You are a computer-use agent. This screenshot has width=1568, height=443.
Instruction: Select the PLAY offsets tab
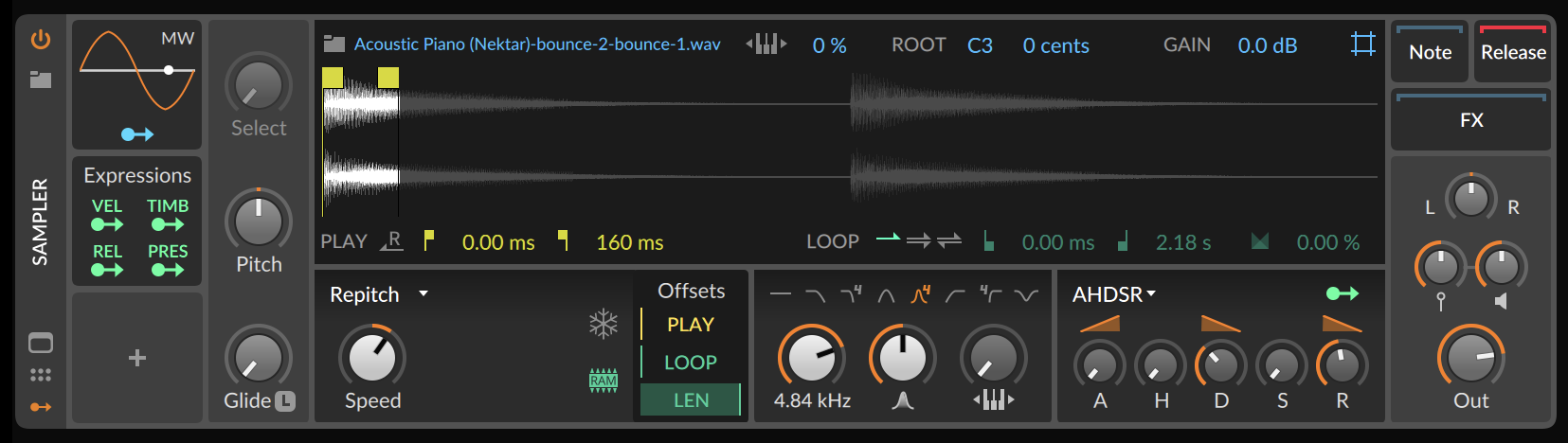click(x=691, y=325)
